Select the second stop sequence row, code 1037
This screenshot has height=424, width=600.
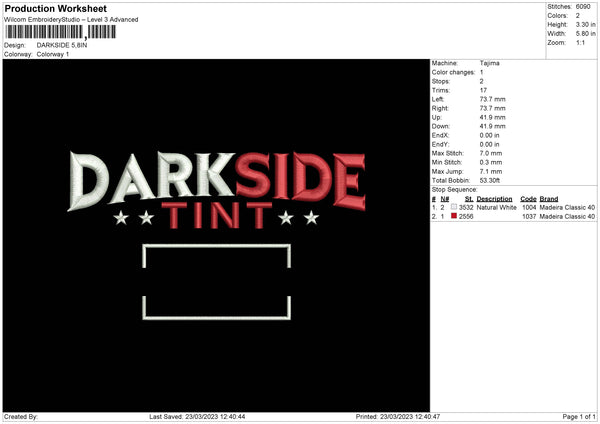coord(514,217)
